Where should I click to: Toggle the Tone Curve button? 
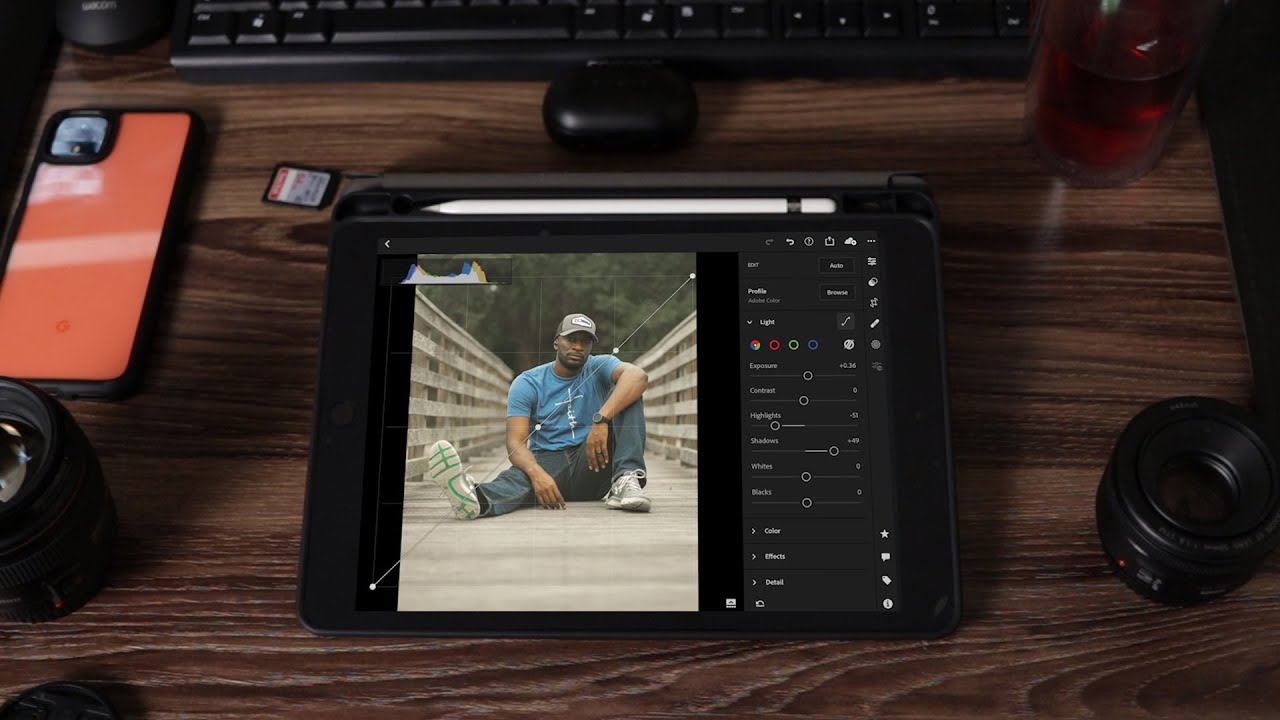(846, 321)
